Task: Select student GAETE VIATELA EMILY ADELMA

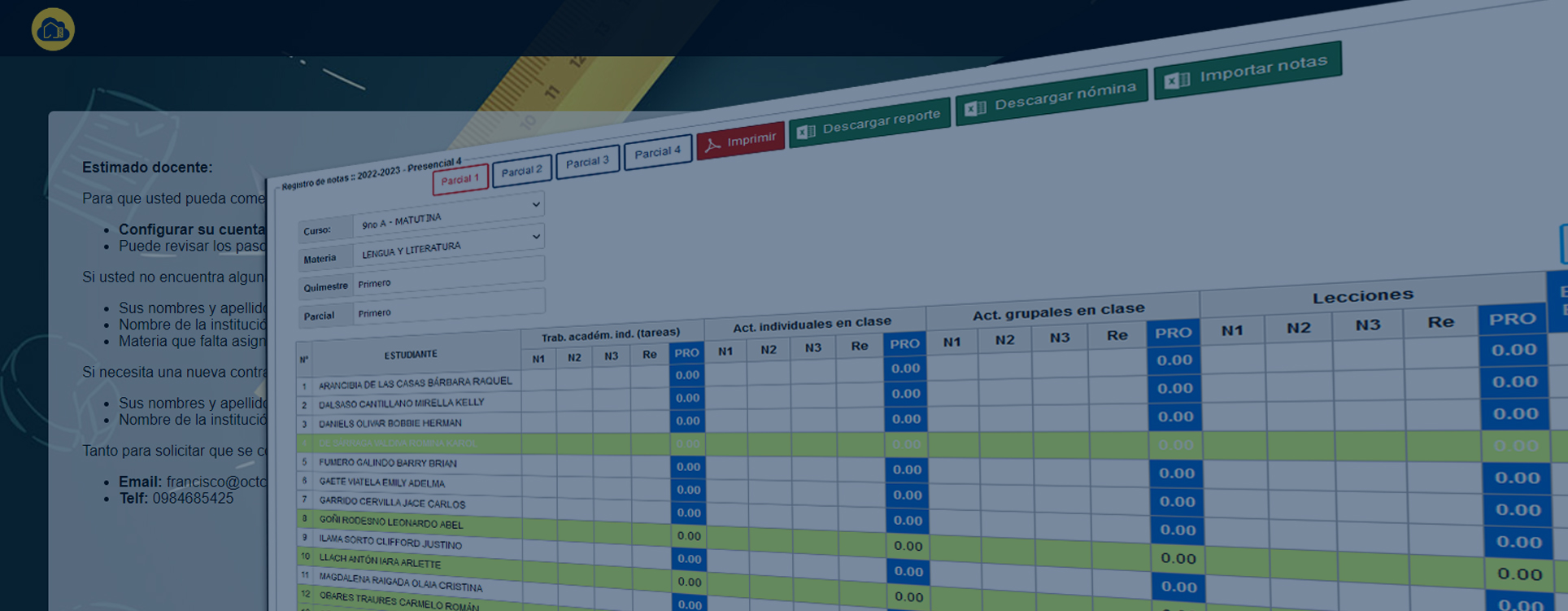Action: click(x=381, y=482)
